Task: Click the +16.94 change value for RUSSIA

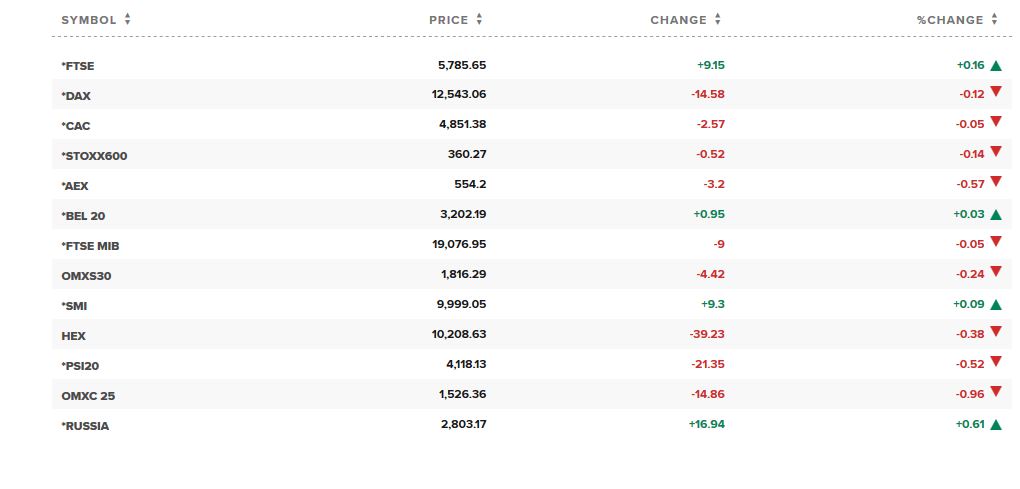Action: (706, 424)
